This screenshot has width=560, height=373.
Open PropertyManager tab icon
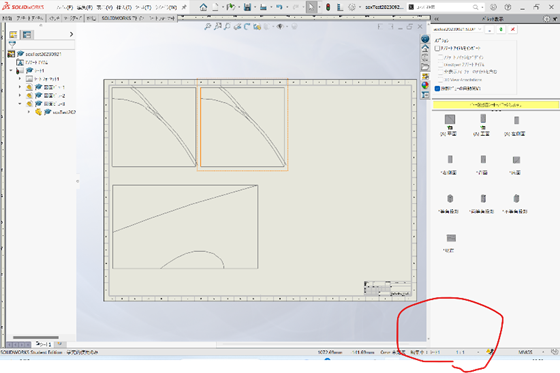coord(27,34)
